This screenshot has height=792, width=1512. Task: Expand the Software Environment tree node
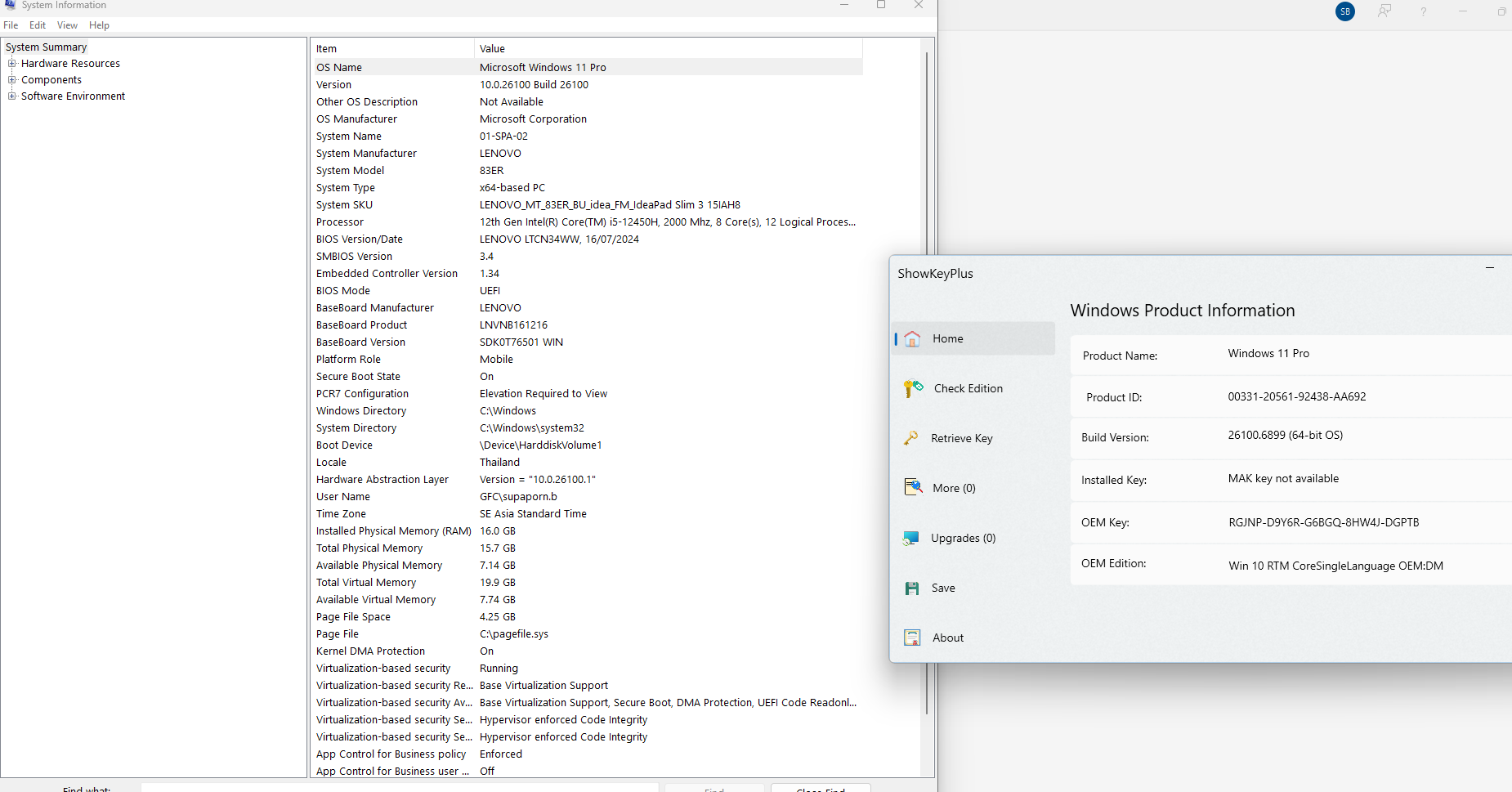point(12,96)
